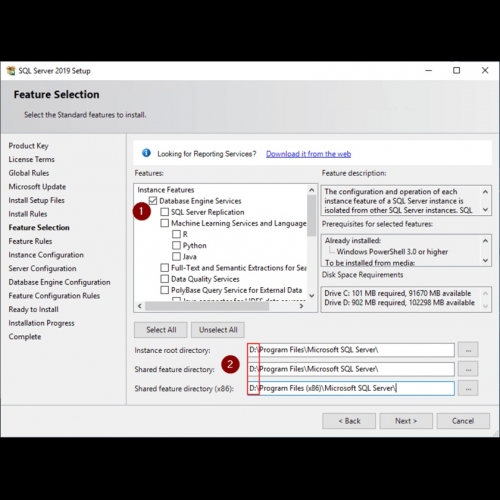Click Prerequisites box scroll down arrow
The image size is (500, 500).
point(485,260)
